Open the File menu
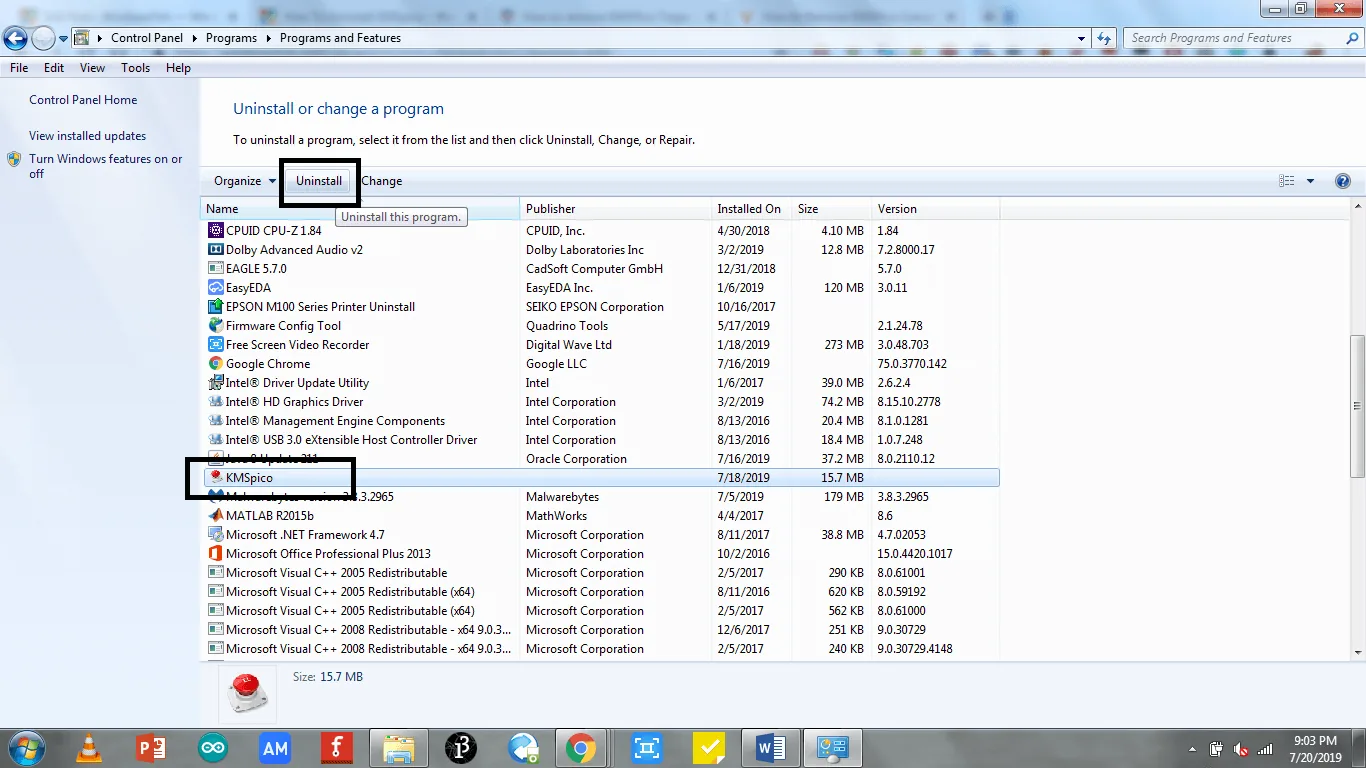The image size is (1366, 768). pyautogui.click(x=18, y=68)
